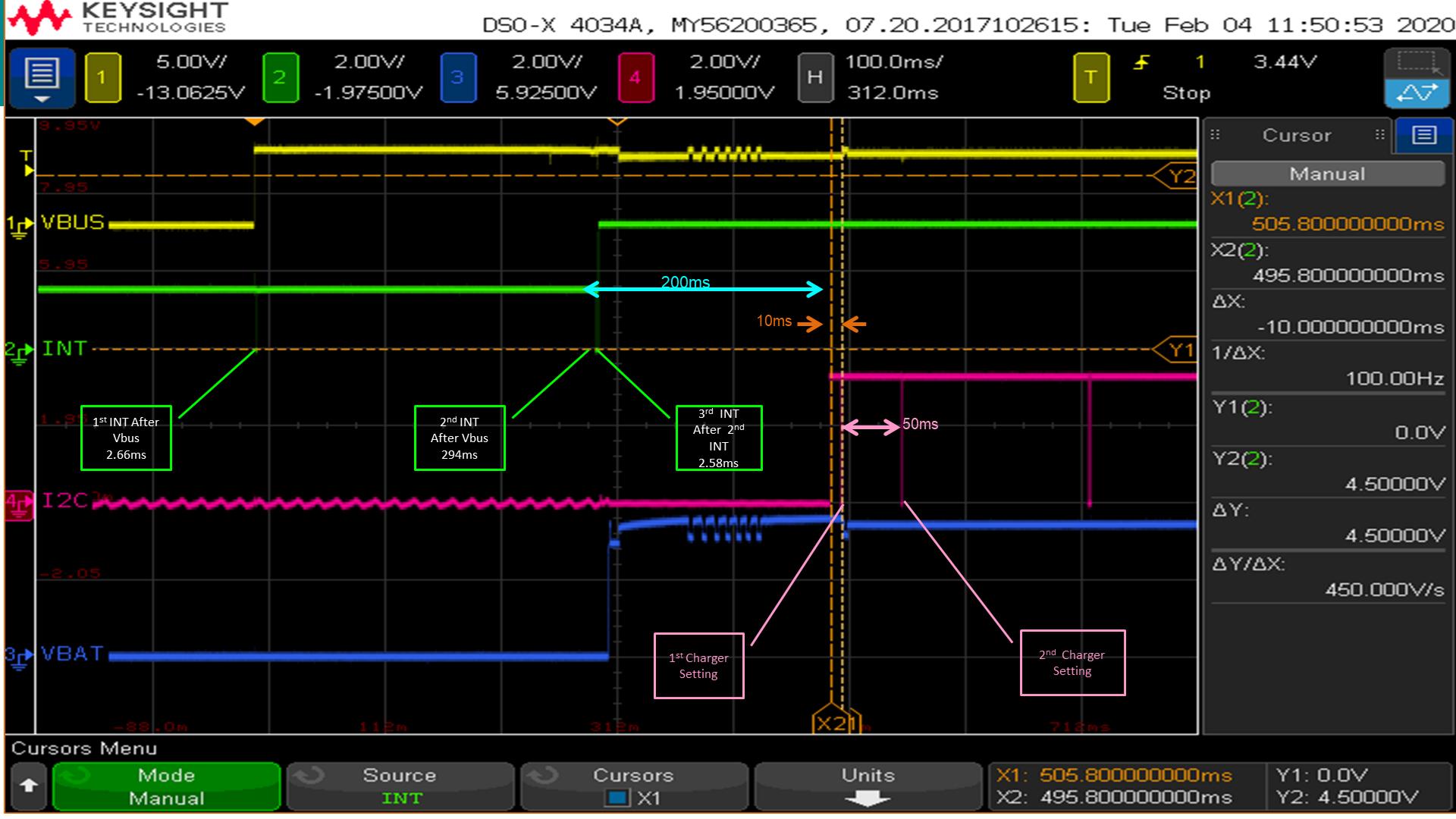Open the cursor sidebar list icon

click(1423, 136)
